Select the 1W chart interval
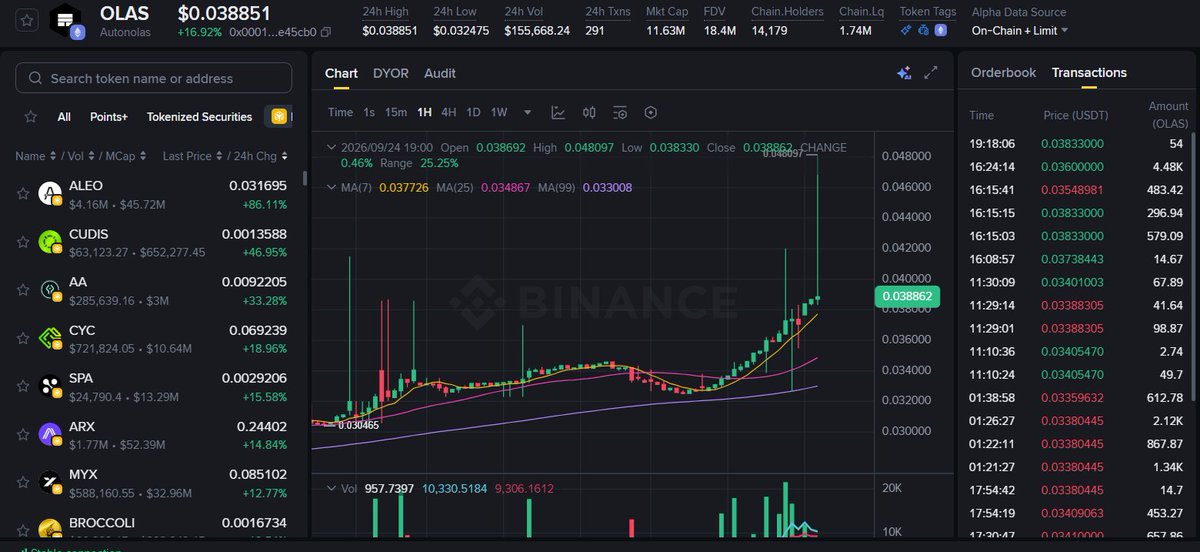 point(499,112)
